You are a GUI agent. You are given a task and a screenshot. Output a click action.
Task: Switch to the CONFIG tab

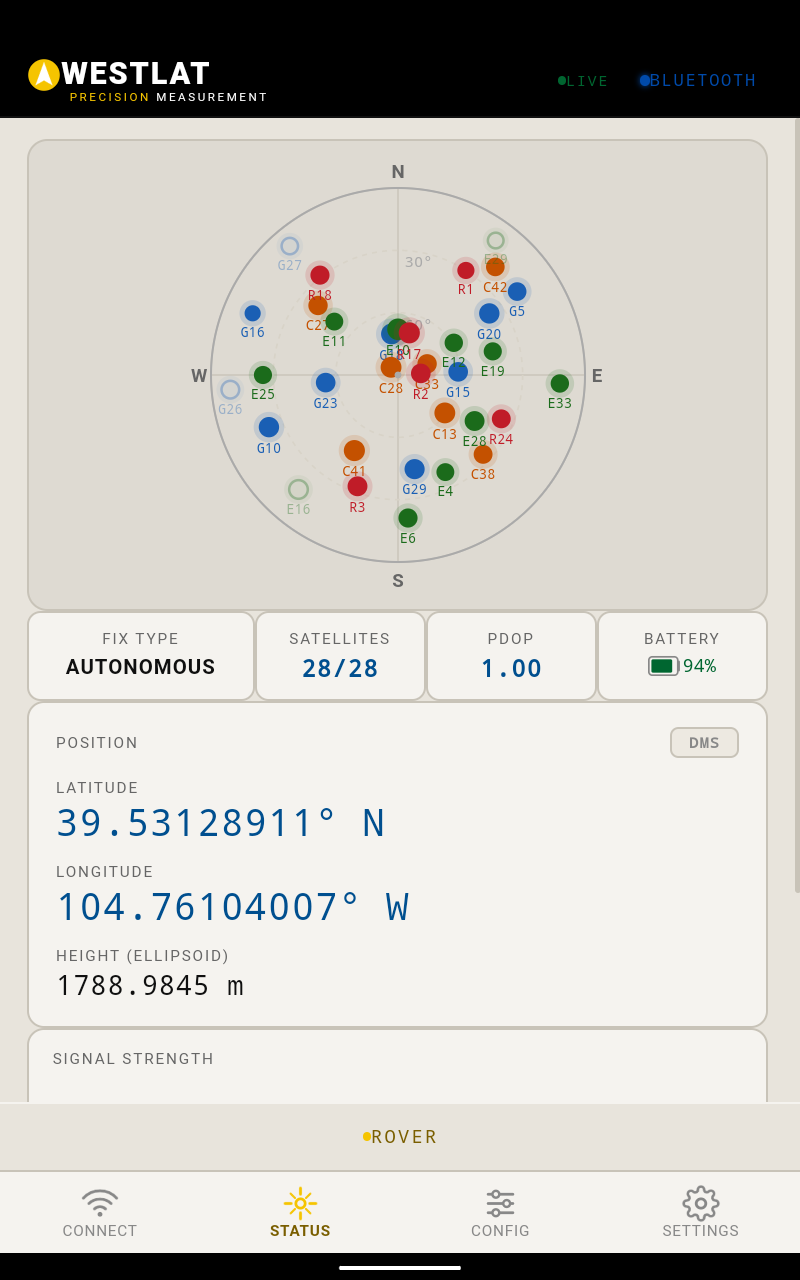tap(500, 1212)
